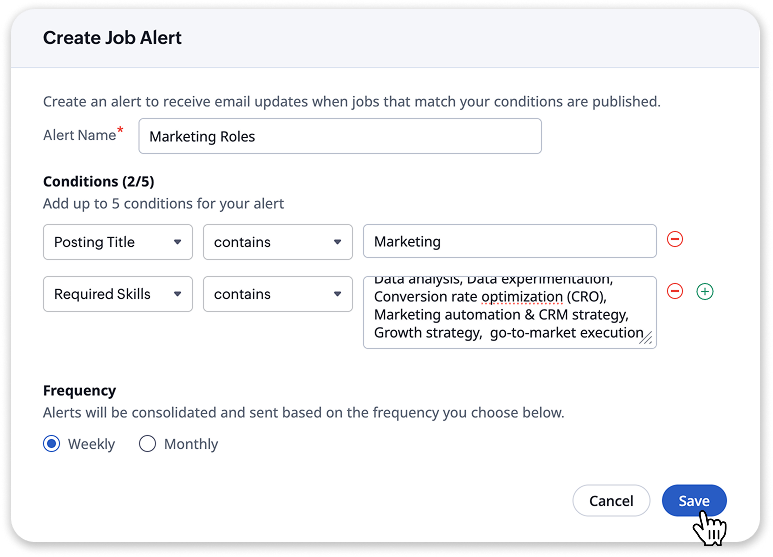Click the Conditions (2/5) heading
Image resolution: width=773 pixels, height=557 pixels.
99,182
